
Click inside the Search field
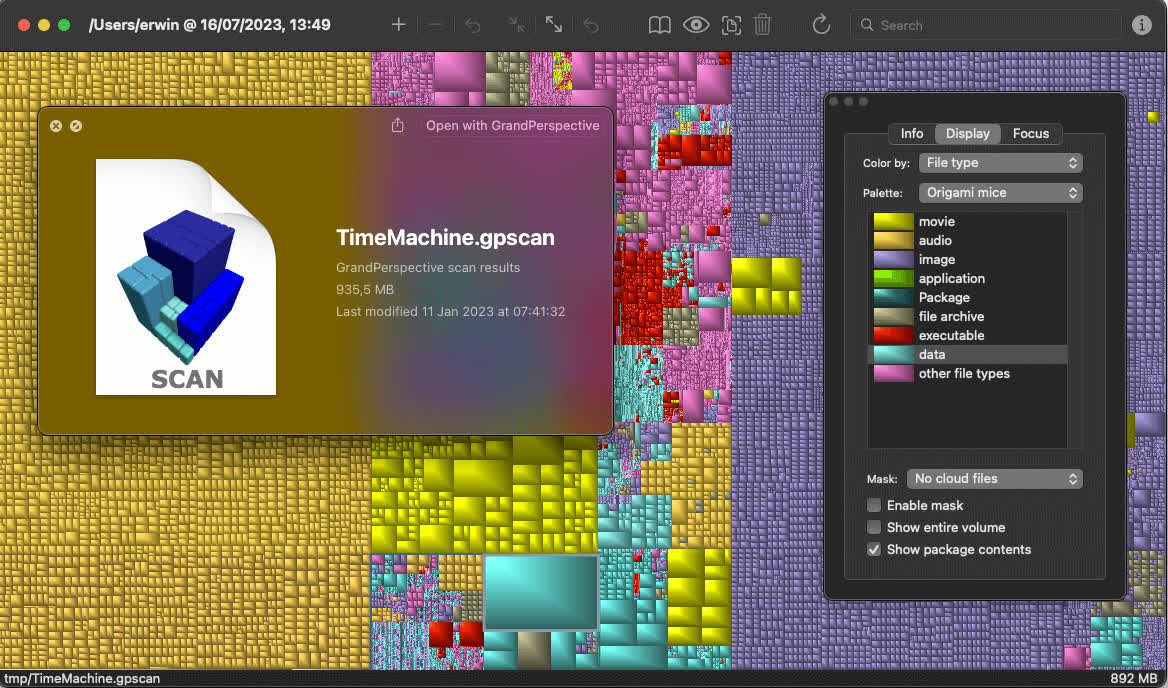pyautogui.click(x=985, y=25)
